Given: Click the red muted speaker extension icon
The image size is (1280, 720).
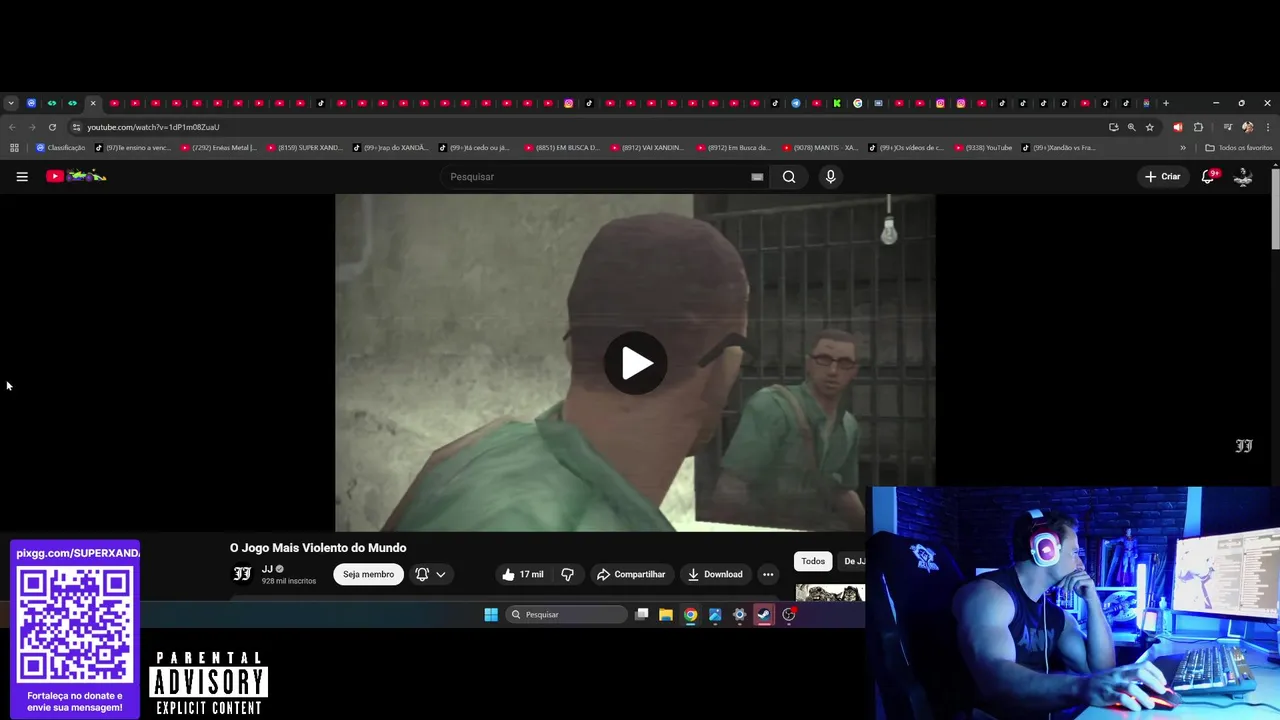Looking at the screenshot, I should point(1177,127).
